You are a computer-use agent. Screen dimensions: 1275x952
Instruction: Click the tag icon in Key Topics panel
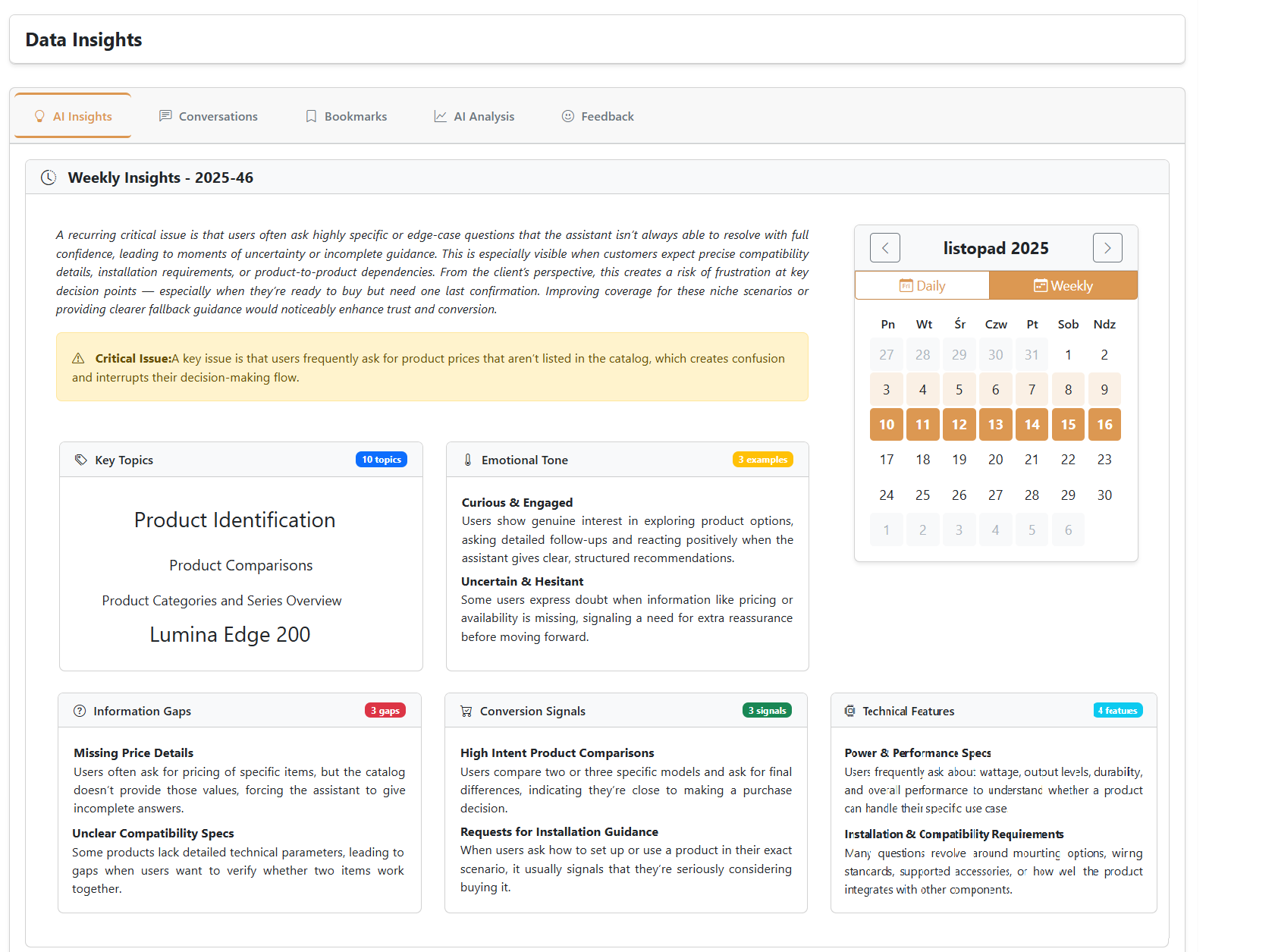click(80, 459)
